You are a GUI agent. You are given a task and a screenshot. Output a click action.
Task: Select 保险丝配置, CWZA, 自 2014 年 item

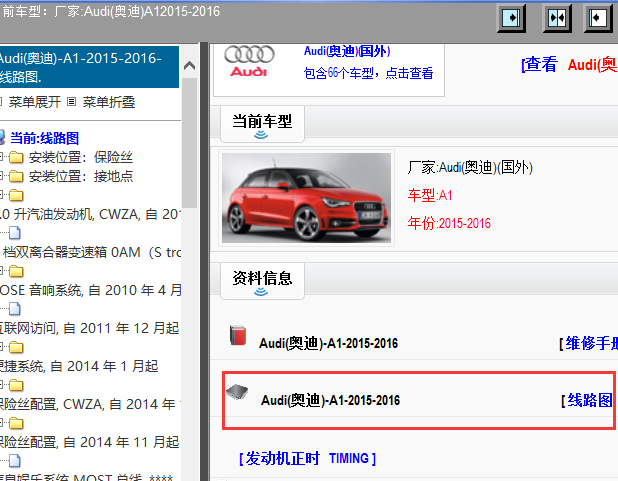point(90,404)
